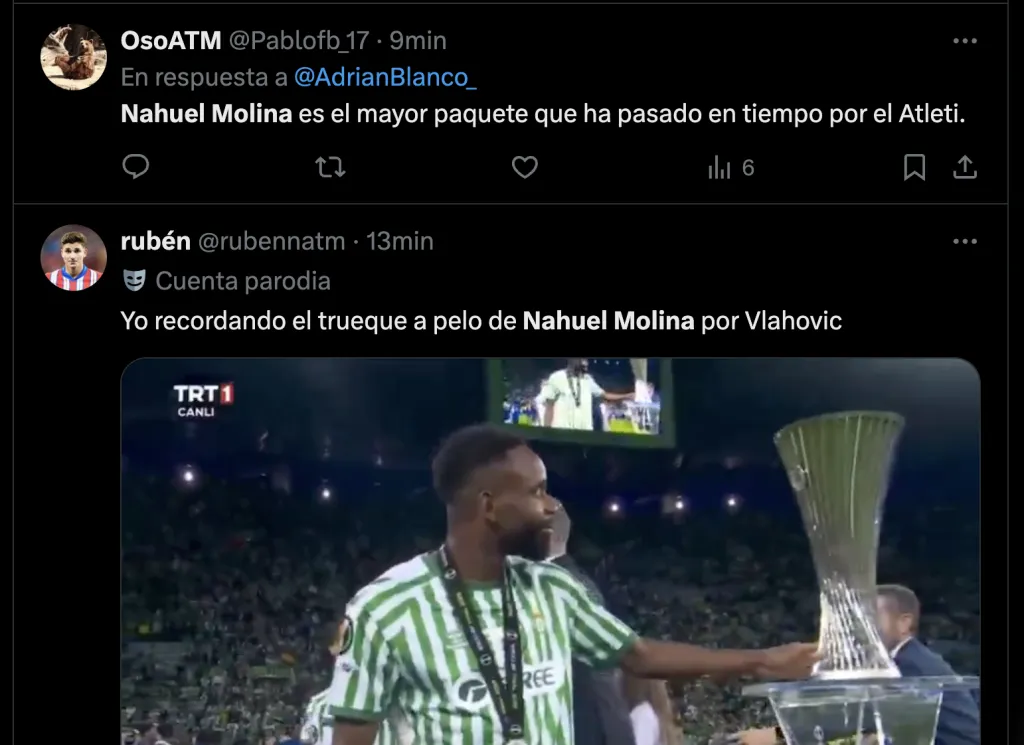Open the 13min timestamp on rubén's tweet
This screenshot has width=1024, height=745.
pos(400,241)
